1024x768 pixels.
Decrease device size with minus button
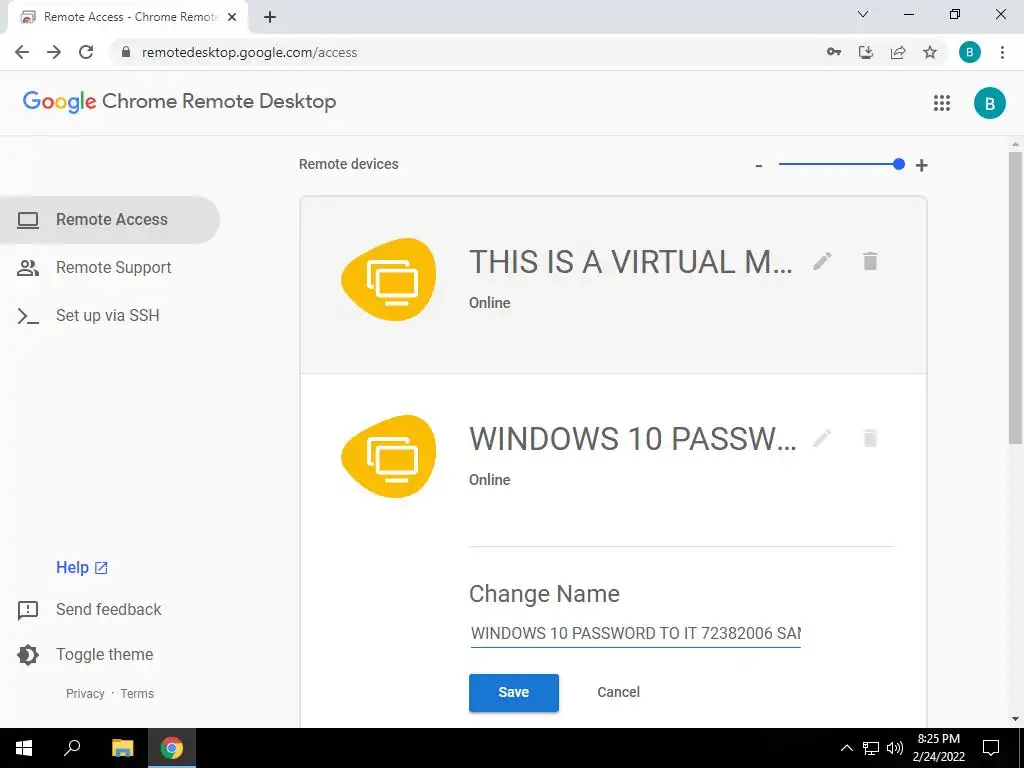(758, 166)
